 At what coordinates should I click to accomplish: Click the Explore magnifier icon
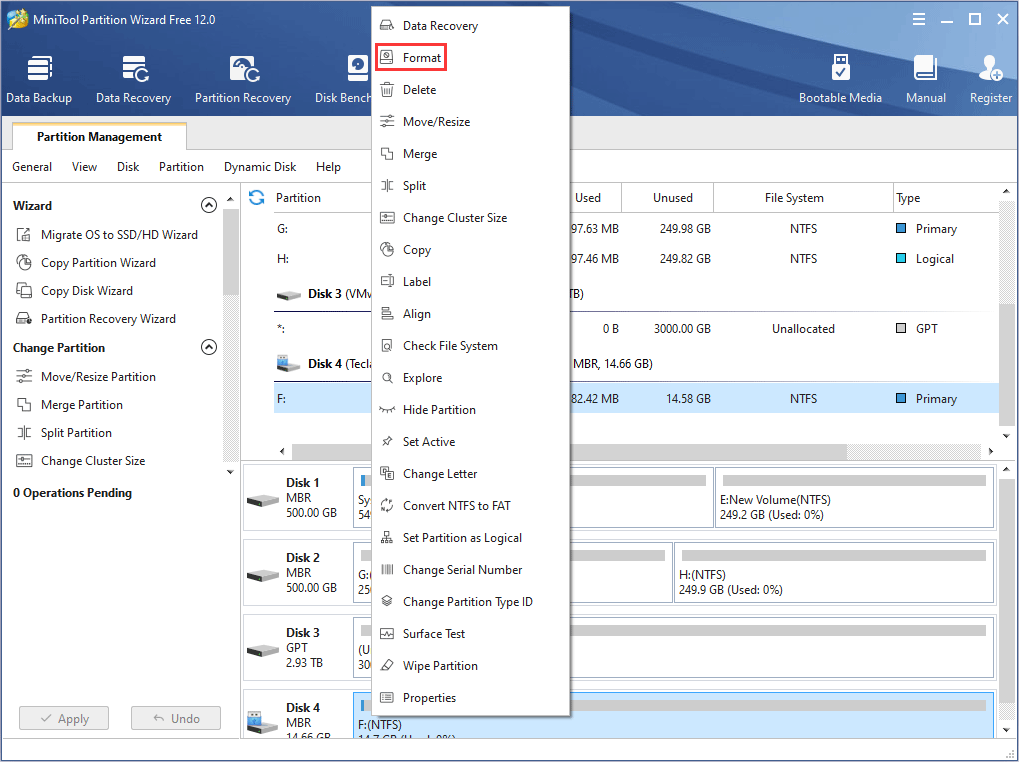pyautogui.click(x=387, y=377)
